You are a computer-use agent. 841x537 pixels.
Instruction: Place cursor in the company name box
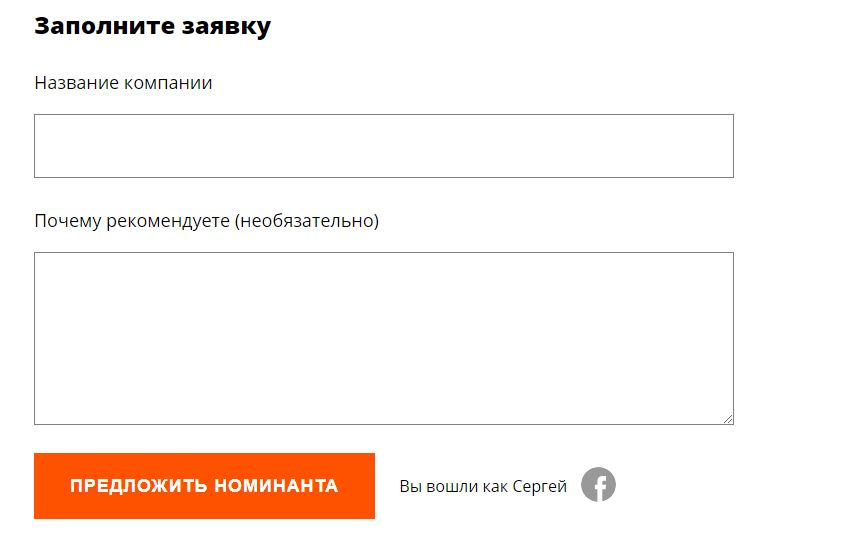tap(383, 146)
